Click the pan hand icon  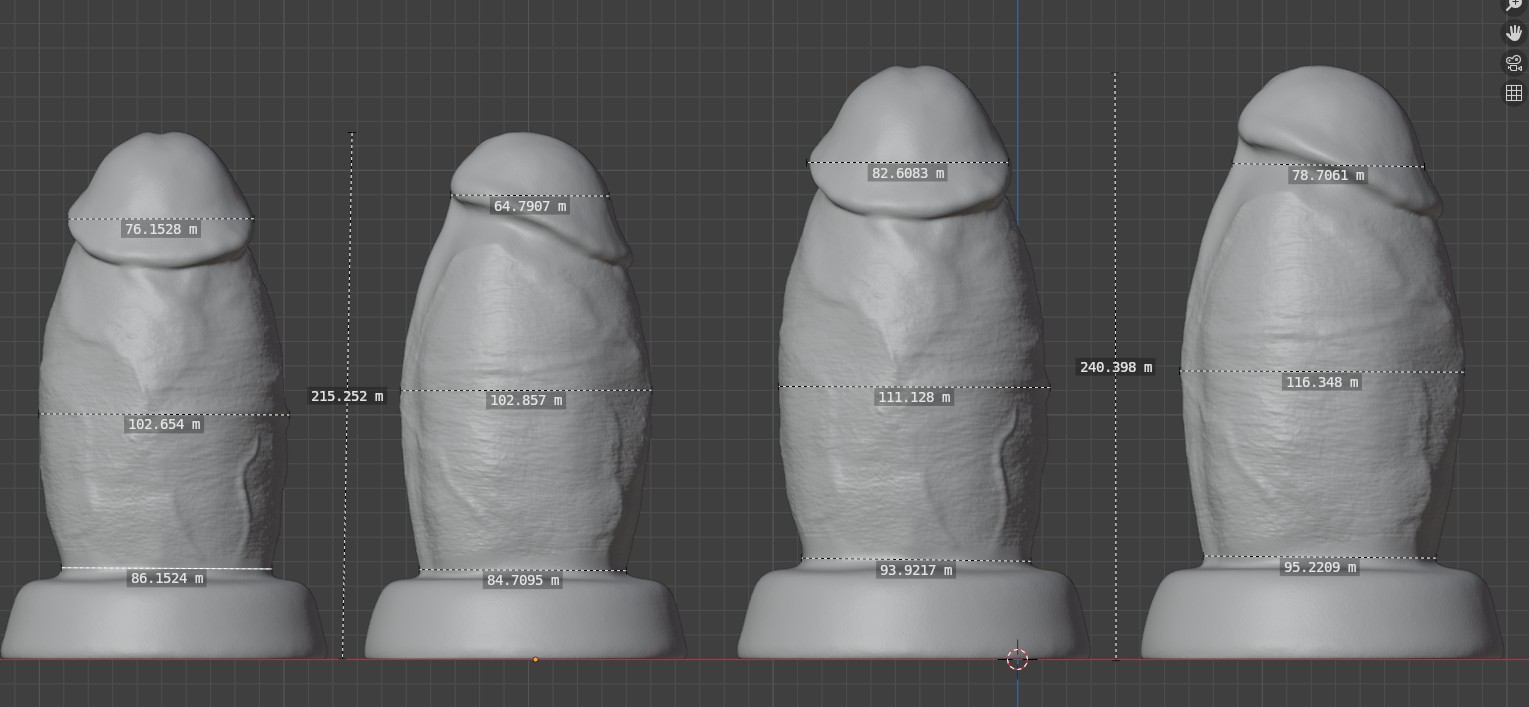pyautogui.click(x=1513, y=33)
